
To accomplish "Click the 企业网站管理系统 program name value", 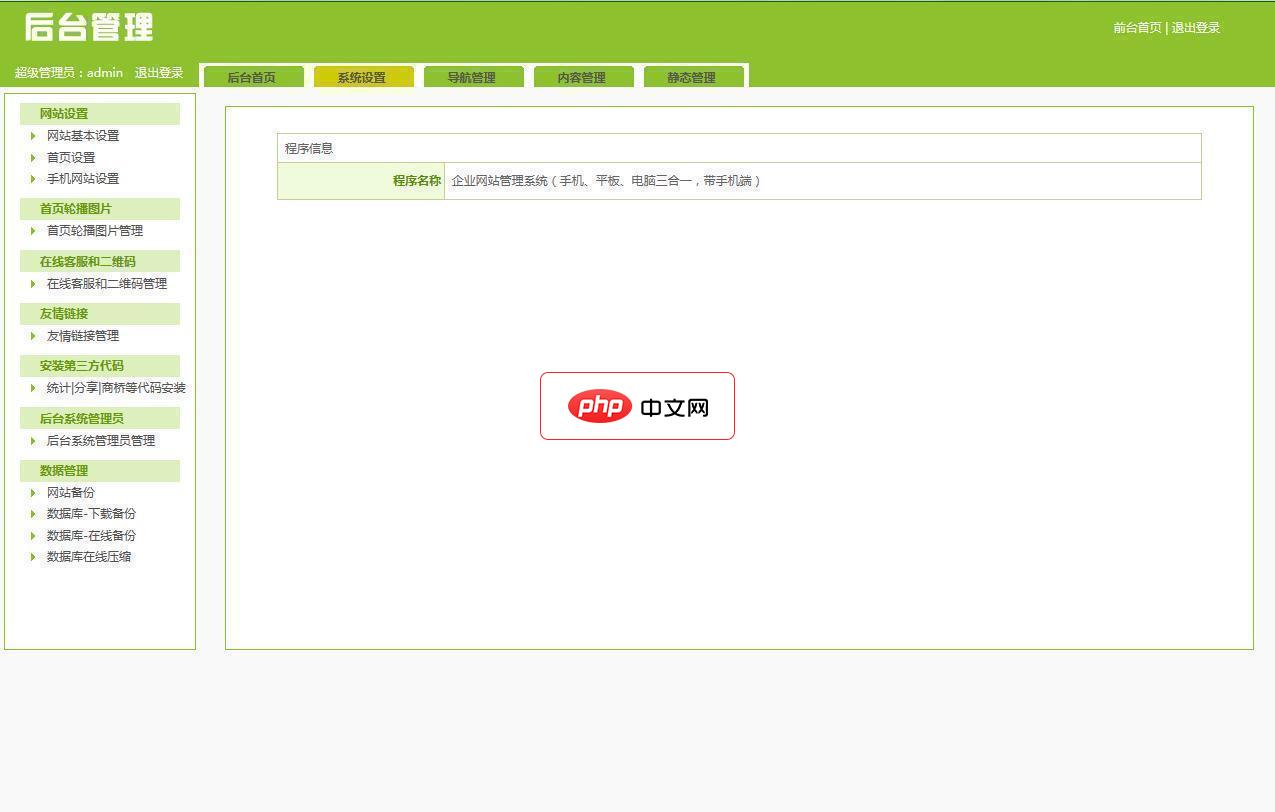I will point(606,181).
